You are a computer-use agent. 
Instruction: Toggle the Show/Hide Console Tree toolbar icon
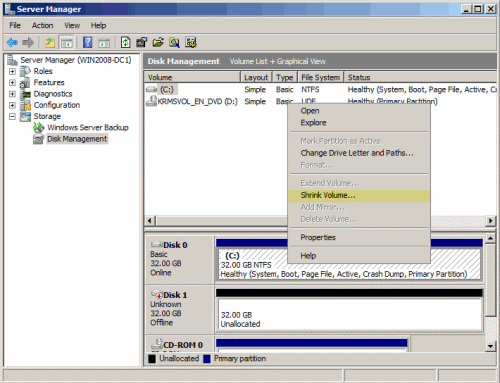pos(66,42)
